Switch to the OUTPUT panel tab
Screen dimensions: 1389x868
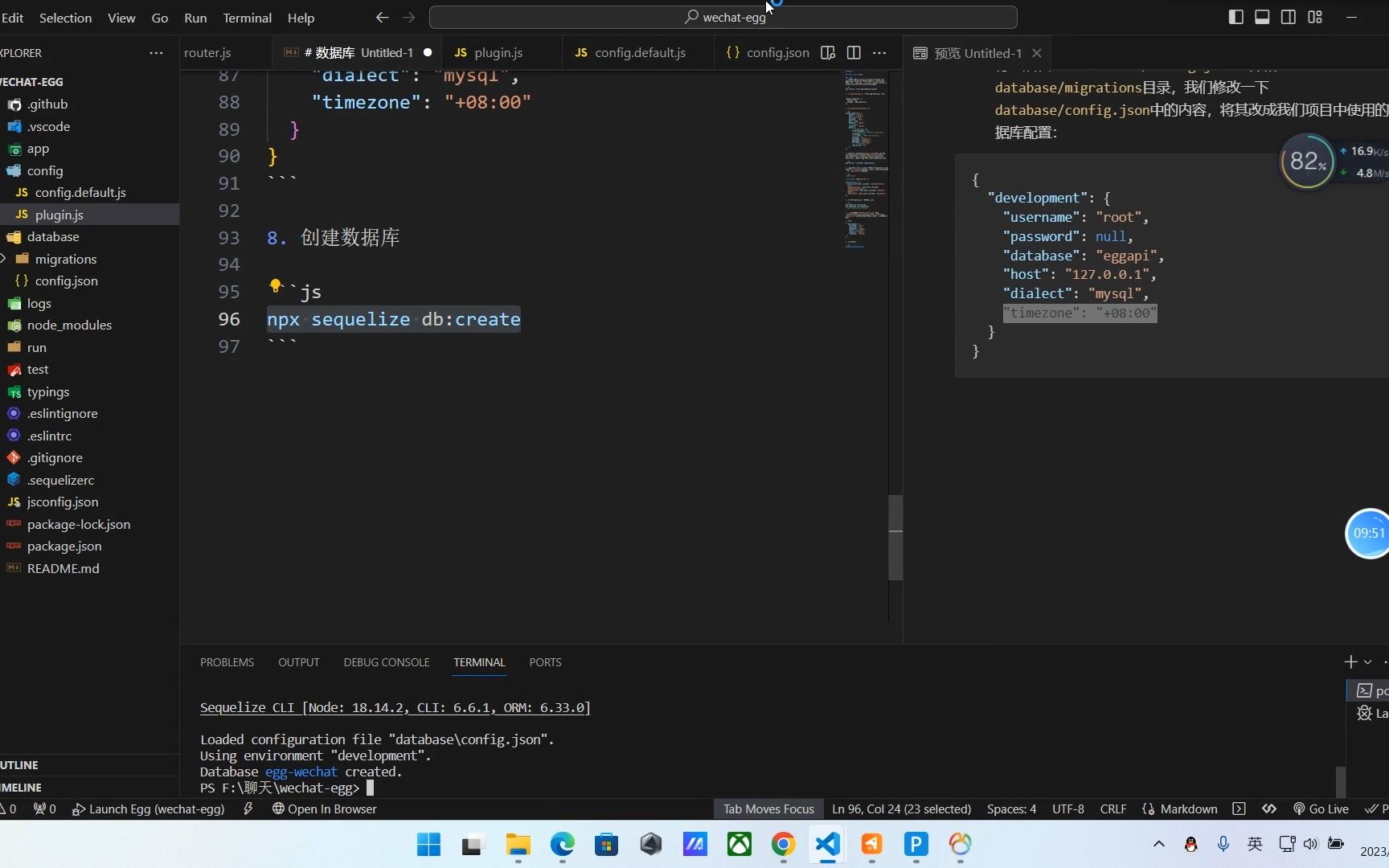[299, 662]
